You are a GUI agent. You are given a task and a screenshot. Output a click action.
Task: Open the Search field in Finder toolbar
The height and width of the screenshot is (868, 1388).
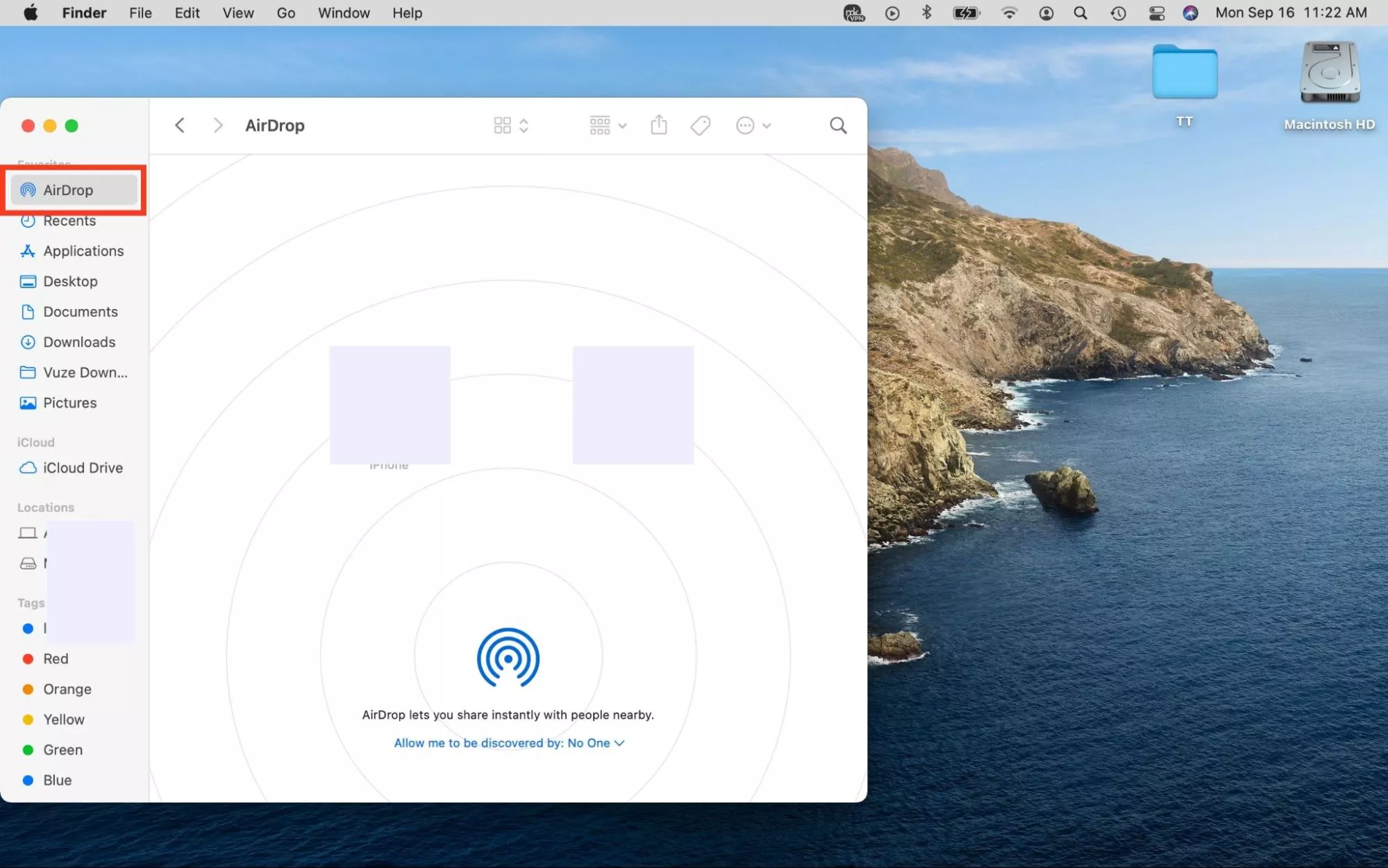coord(837,125)
